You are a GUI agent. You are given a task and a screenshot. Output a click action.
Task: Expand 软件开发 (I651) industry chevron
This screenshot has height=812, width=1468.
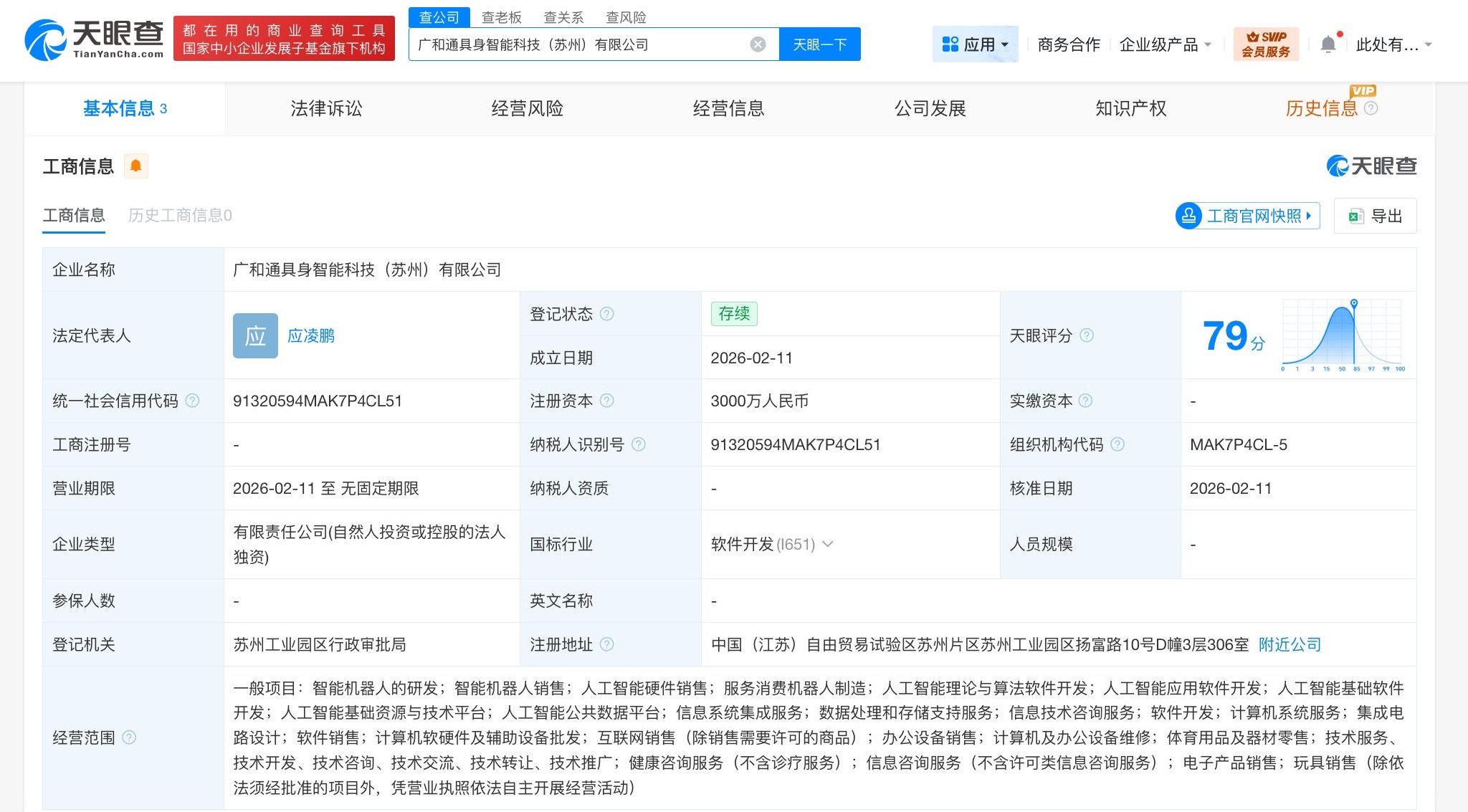point(828,544)
